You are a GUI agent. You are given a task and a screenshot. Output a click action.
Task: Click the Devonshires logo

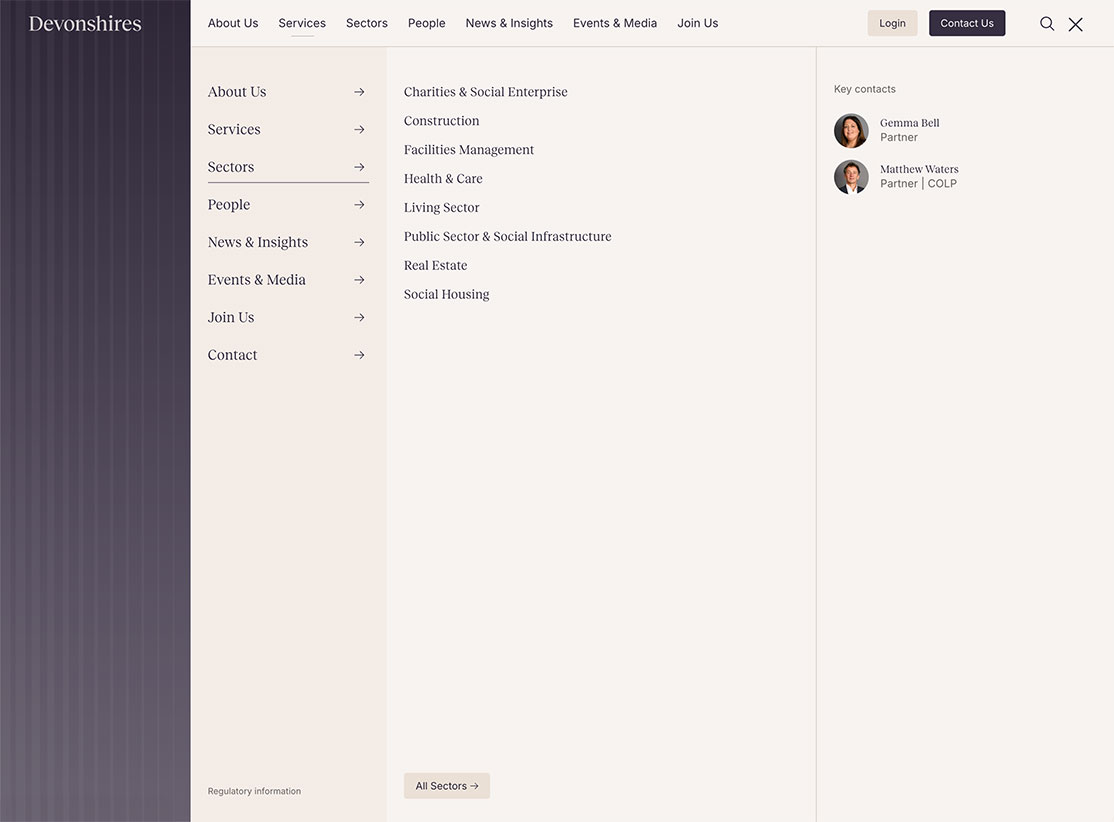(85, 24)
